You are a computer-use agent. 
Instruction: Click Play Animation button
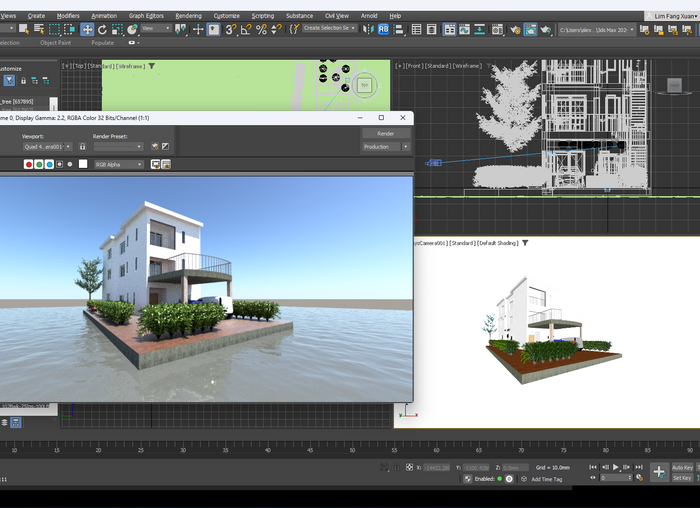(x=616, y=467)
